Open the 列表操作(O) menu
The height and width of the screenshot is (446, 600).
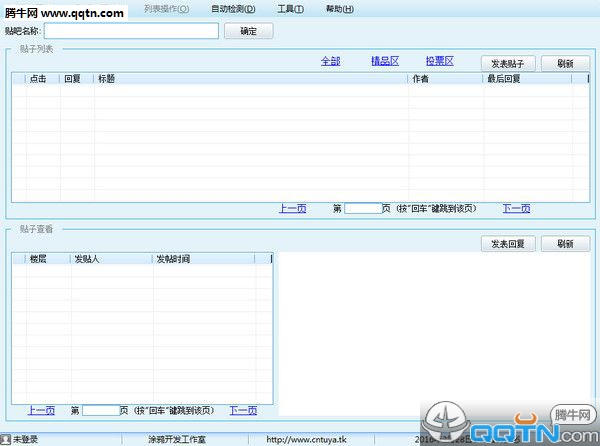166,9
